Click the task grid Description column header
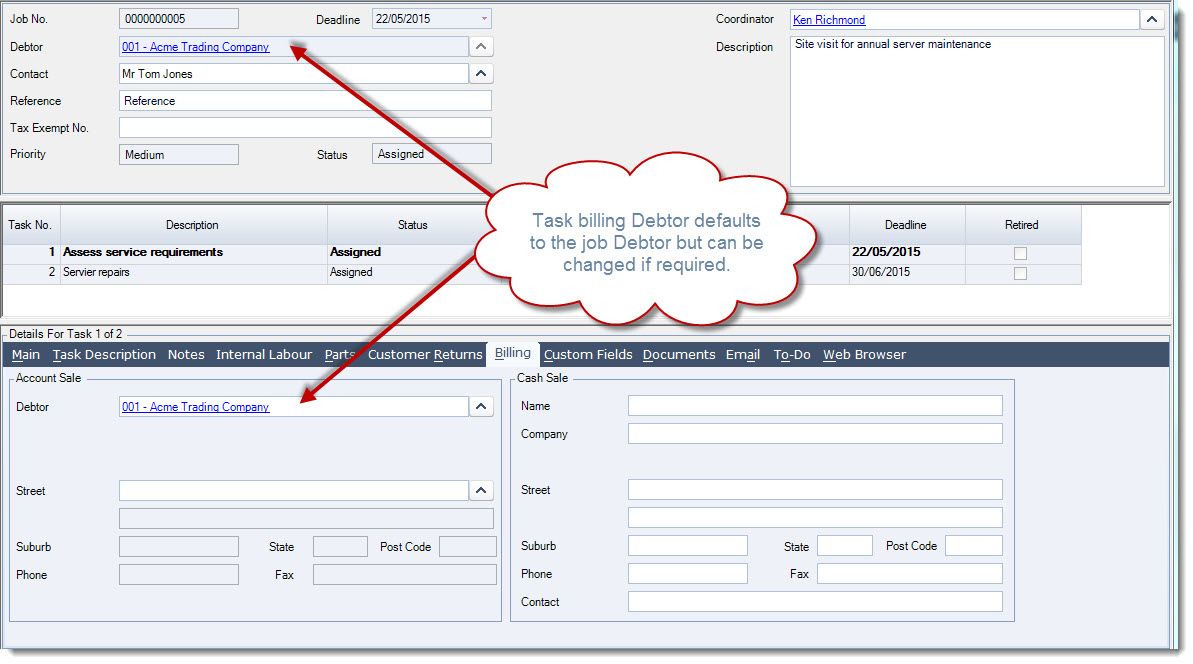The height and width of the screenshot is (664, 1193). [193, 225]
